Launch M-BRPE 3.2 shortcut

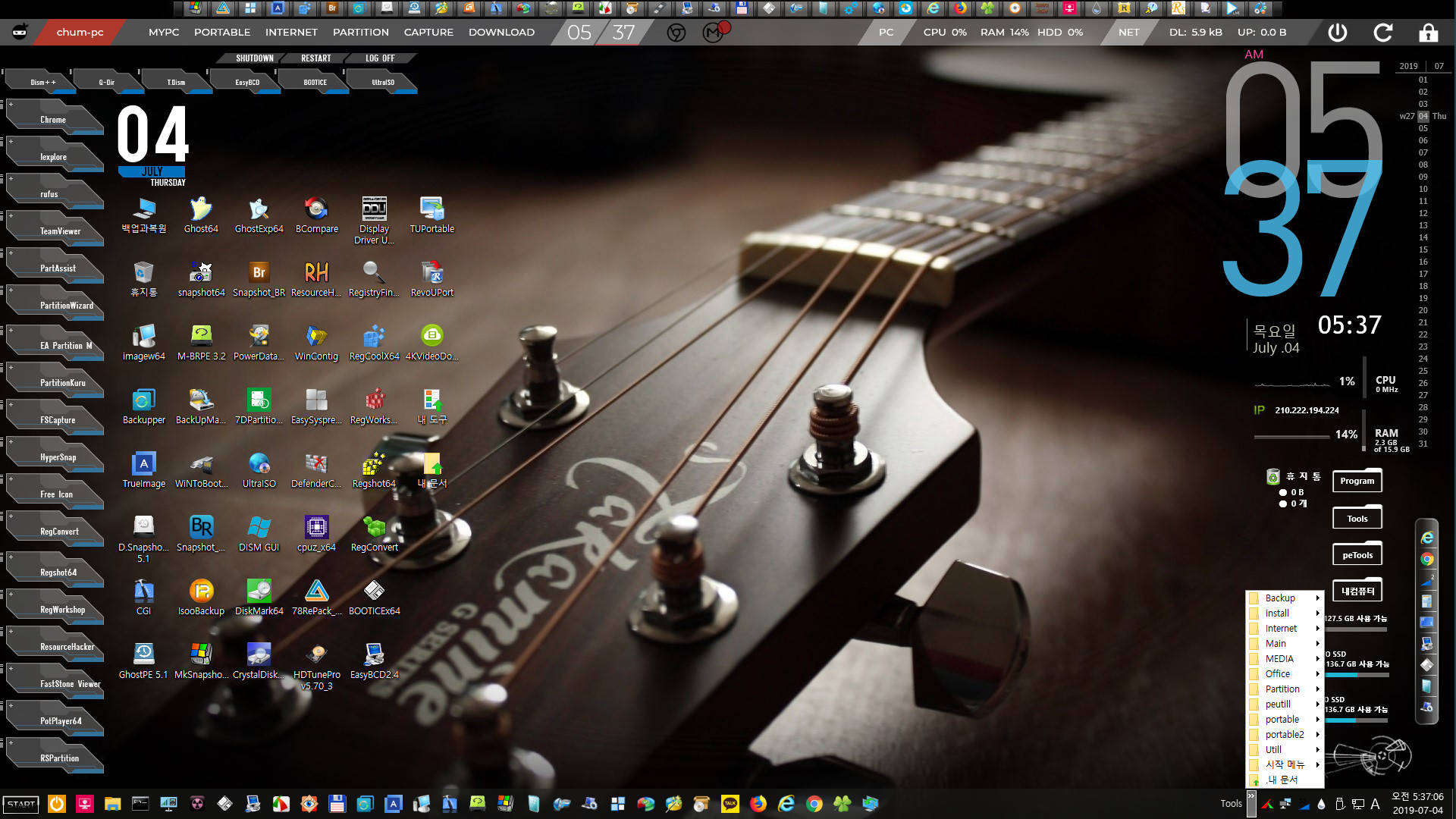point(201,343)
